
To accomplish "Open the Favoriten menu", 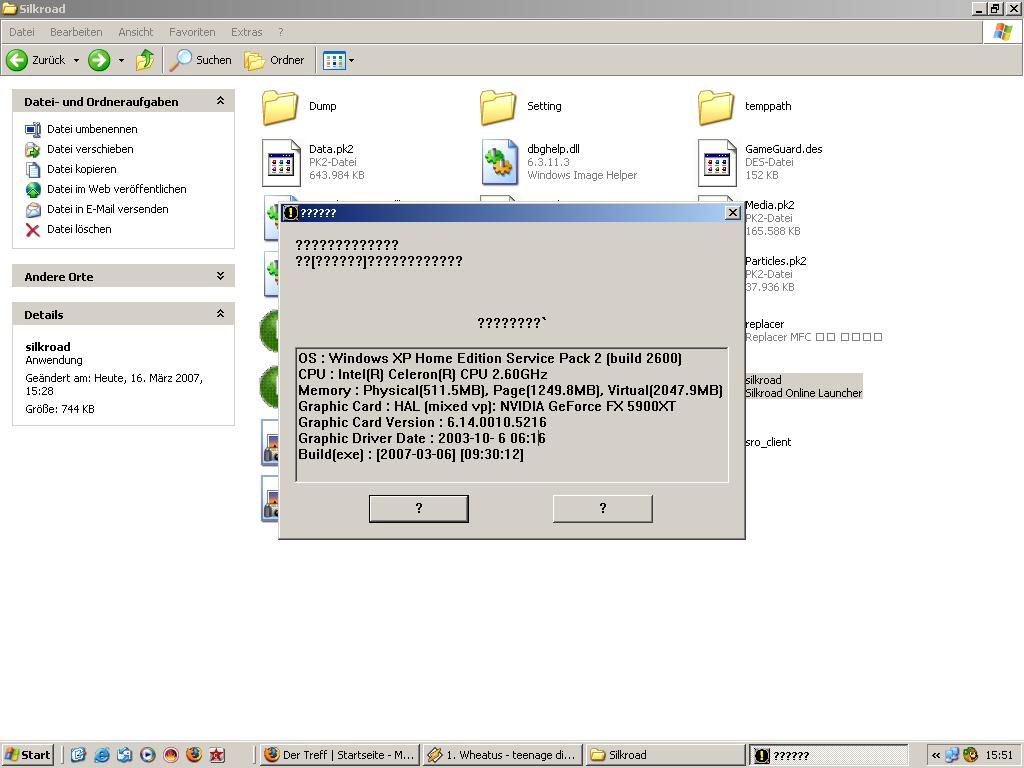I will click(x=191, y=32).
